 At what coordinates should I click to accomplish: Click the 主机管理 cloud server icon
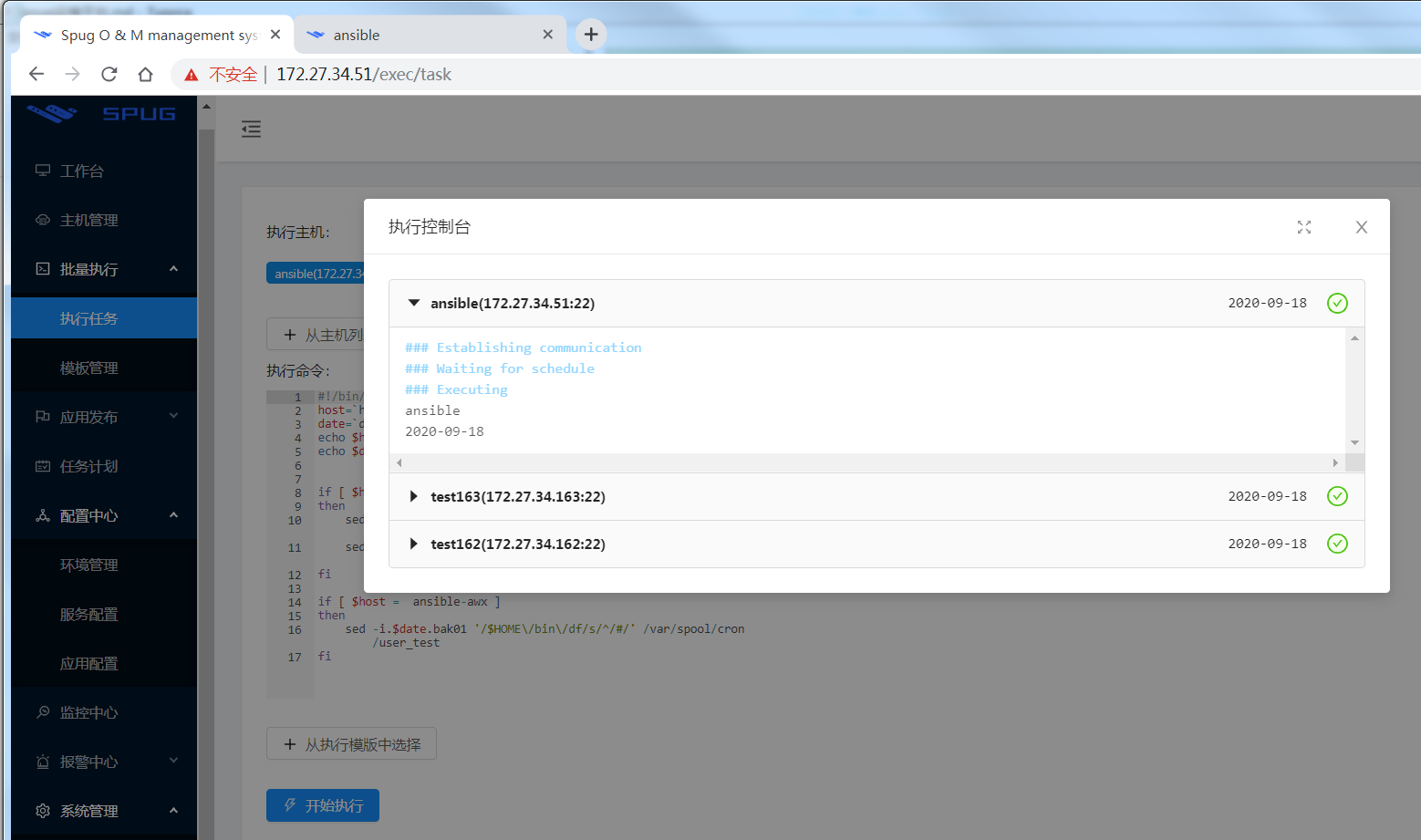click(x=43, y=220)
